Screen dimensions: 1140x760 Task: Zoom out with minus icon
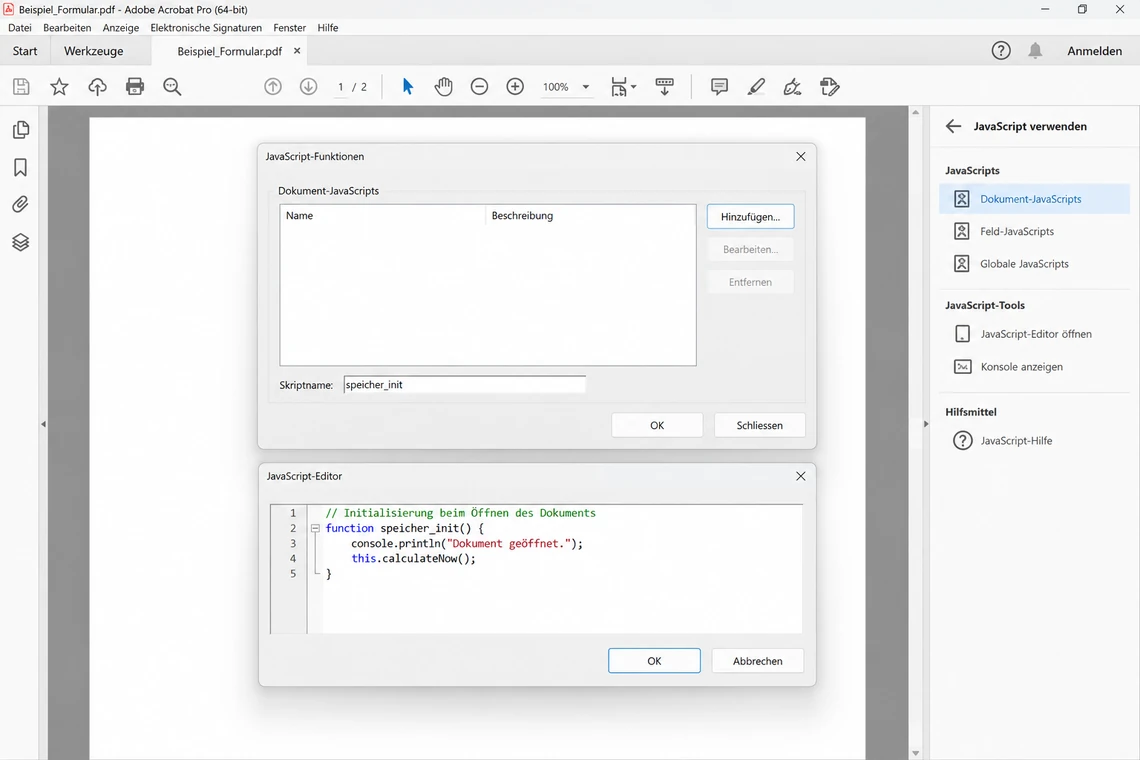pos(479,87)
